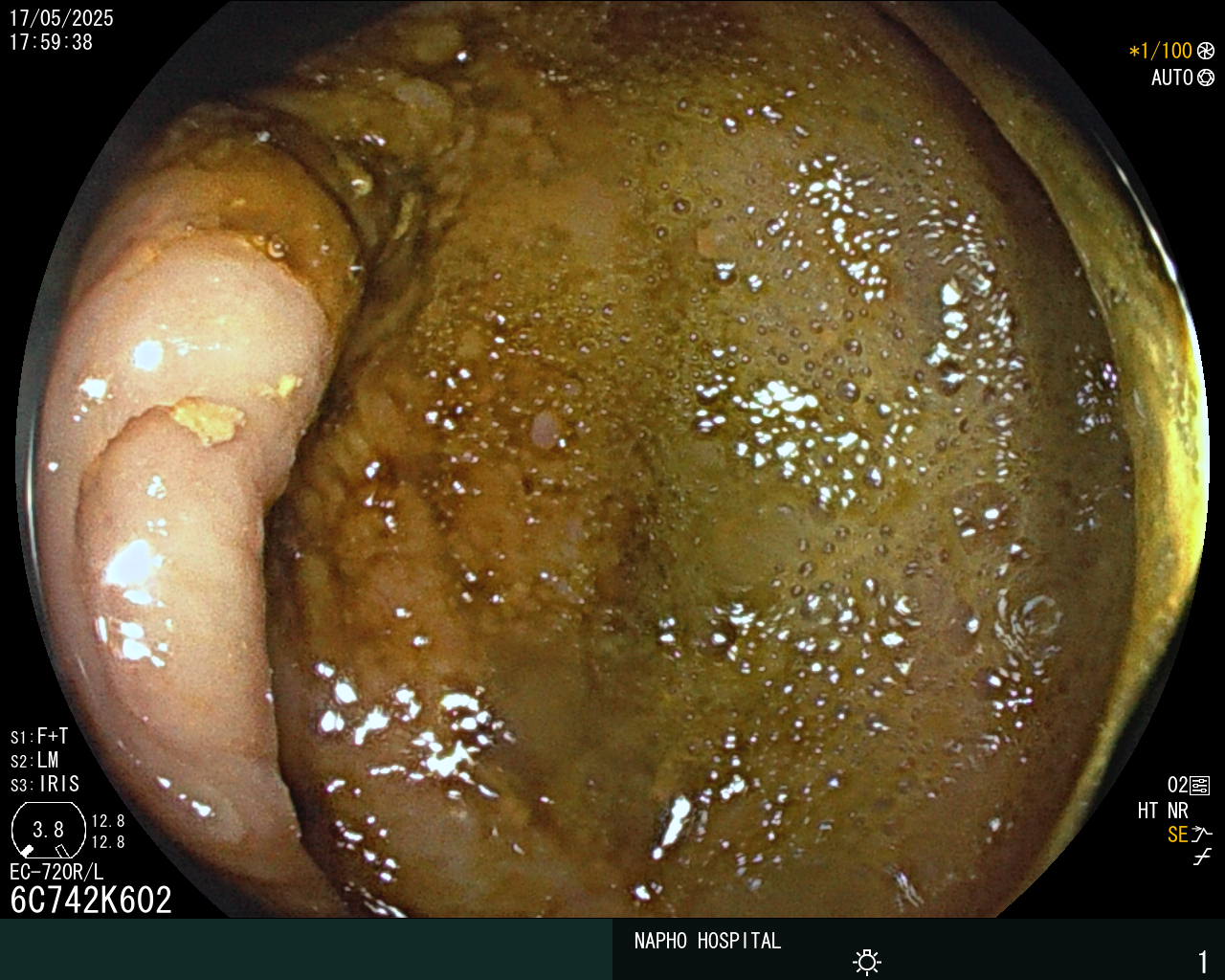Image resolution: width=1225 pixels, height=980 pixels.
Task: Click the upper 12.8 scope diameter value
Action: point(108,821)
